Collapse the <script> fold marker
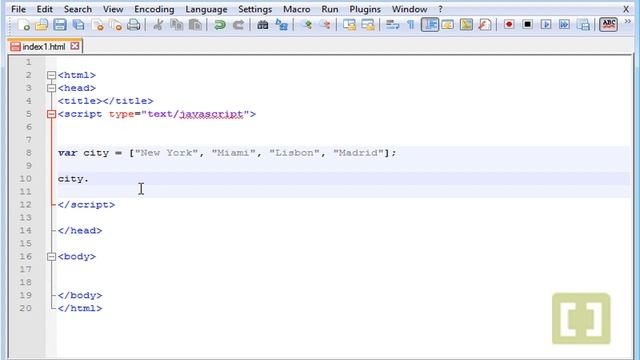Viewport: 640px width, 360px height. coord(51,114)
